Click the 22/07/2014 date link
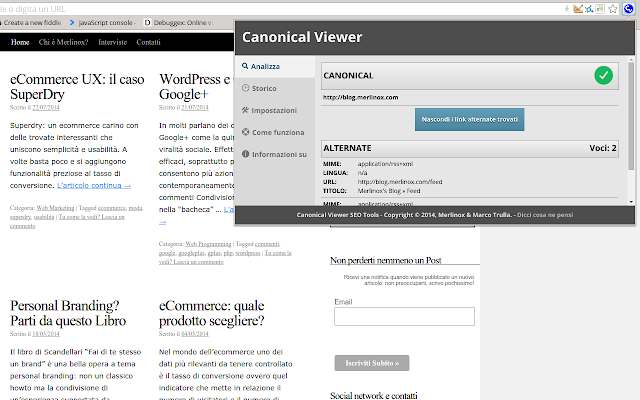This screenshot has width=640, height=400. 46,107
